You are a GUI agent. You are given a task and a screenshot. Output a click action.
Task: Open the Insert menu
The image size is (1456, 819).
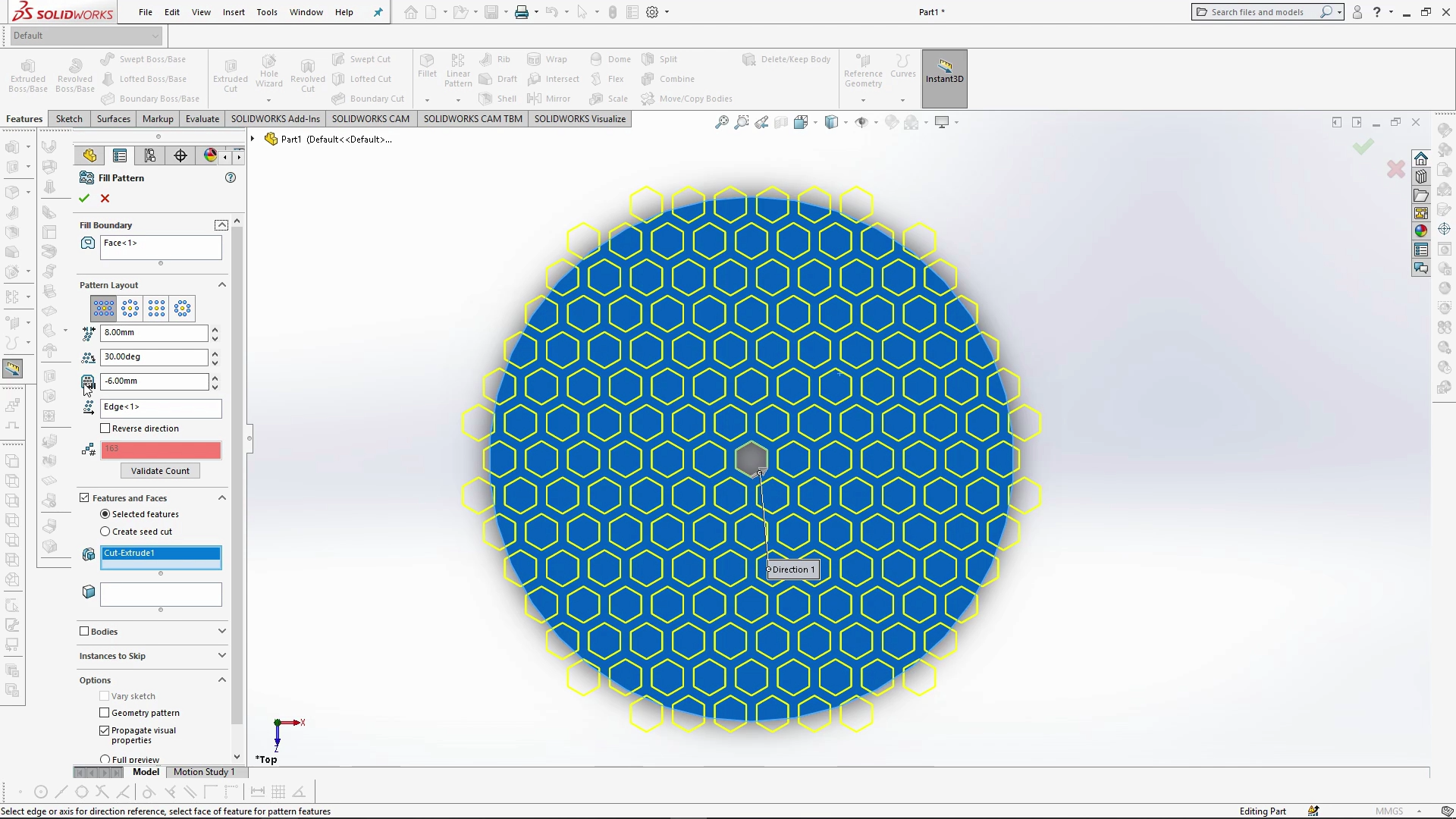(x=234, y=12)
